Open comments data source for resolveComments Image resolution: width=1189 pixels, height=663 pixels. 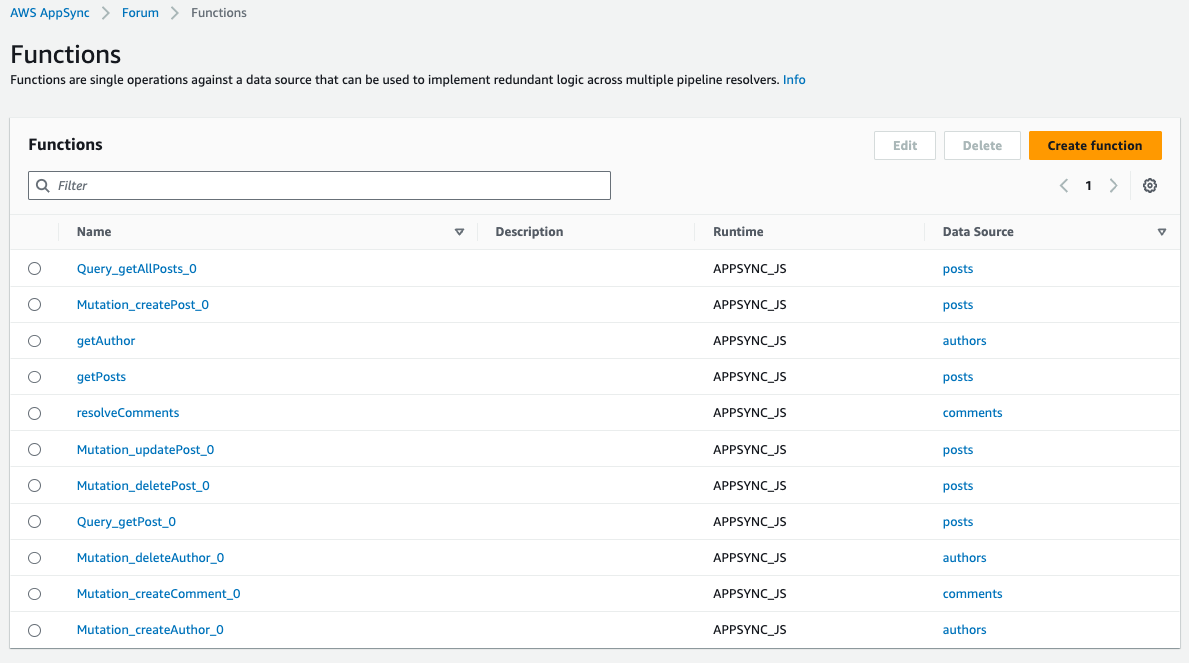point(972,413)
